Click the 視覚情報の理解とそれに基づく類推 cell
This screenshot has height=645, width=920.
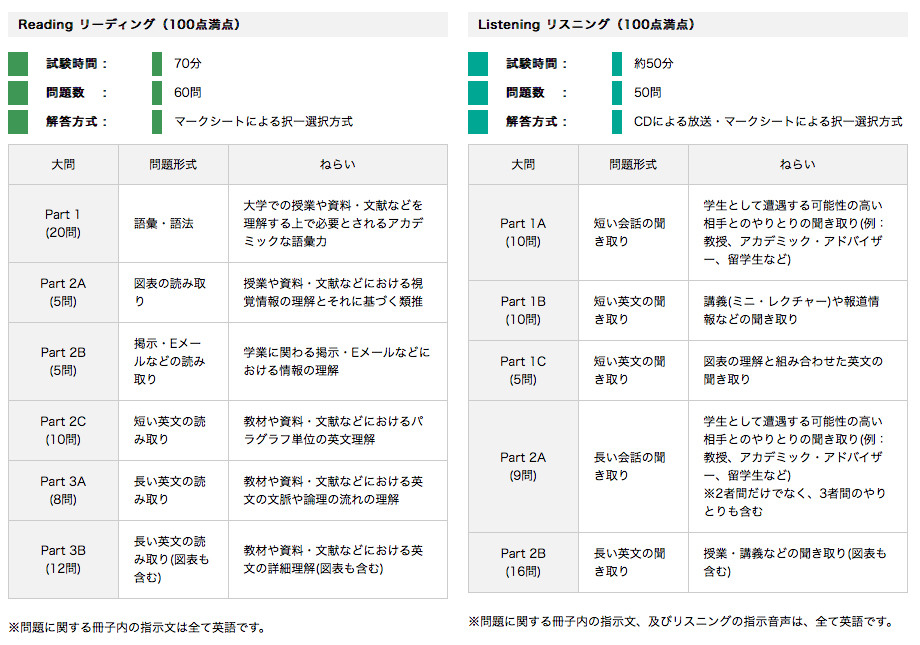(x=338, y=292)
